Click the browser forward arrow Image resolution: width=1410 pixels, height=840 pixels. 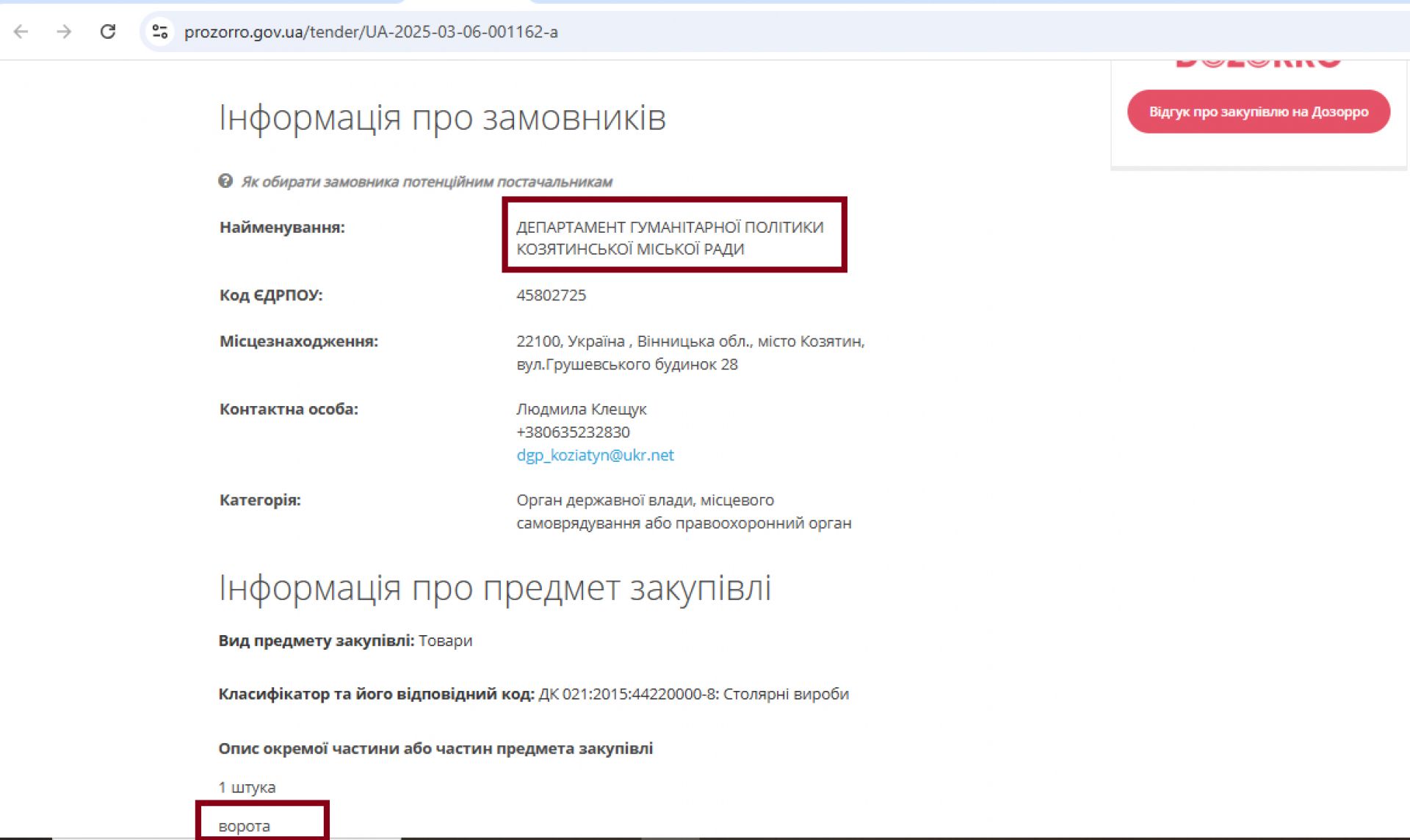[65, 32]
